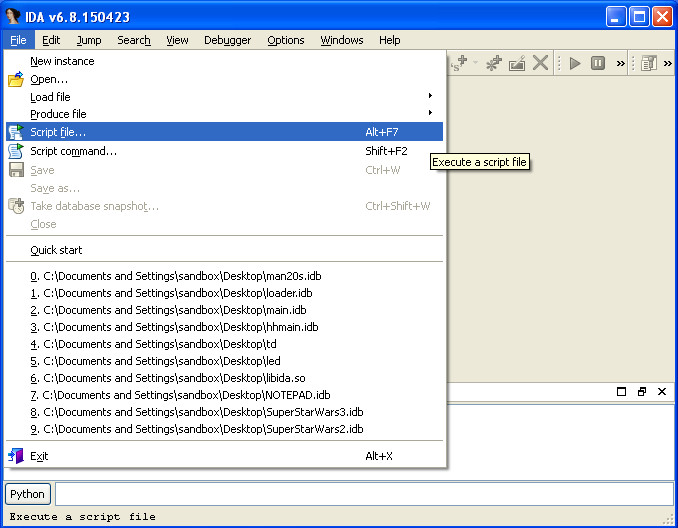Open recent file Desktop\led

224,361
